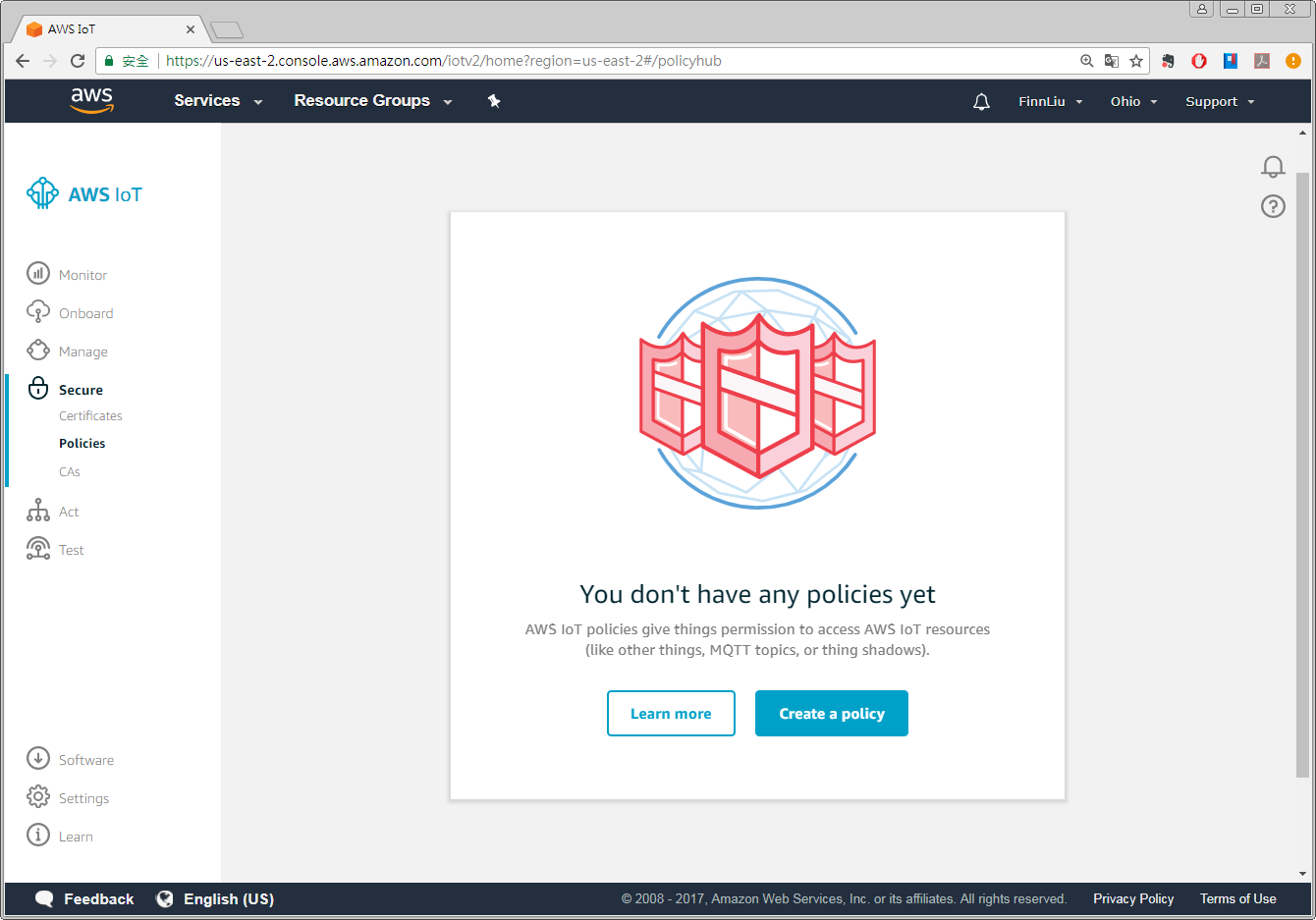Select the AWS IoT browser tab

tap(108, 29)
